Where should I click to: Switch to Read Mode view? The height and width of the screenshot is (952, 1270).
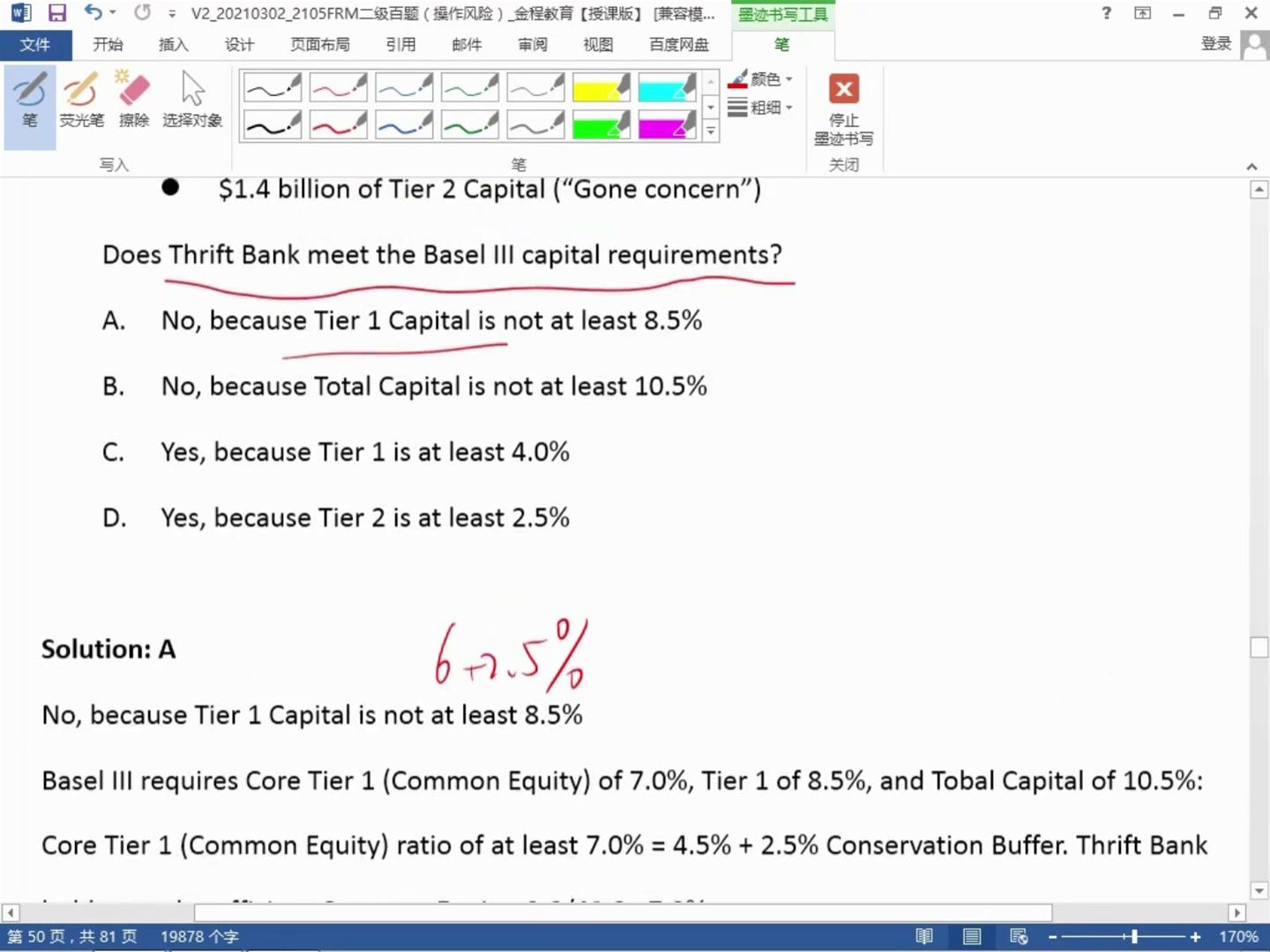[x=924, y=936]
